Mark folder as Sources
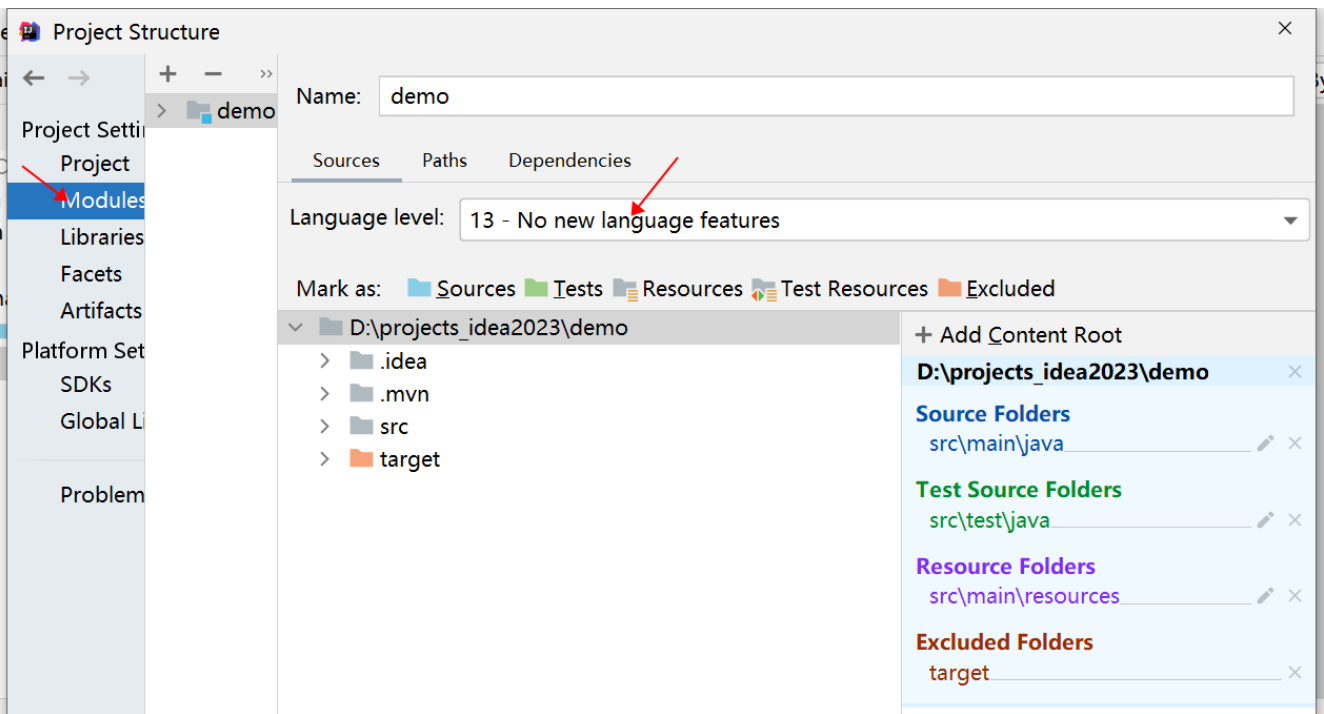Image resolution: width=1324 pixels, height=714 pixels. coord(462,289)
